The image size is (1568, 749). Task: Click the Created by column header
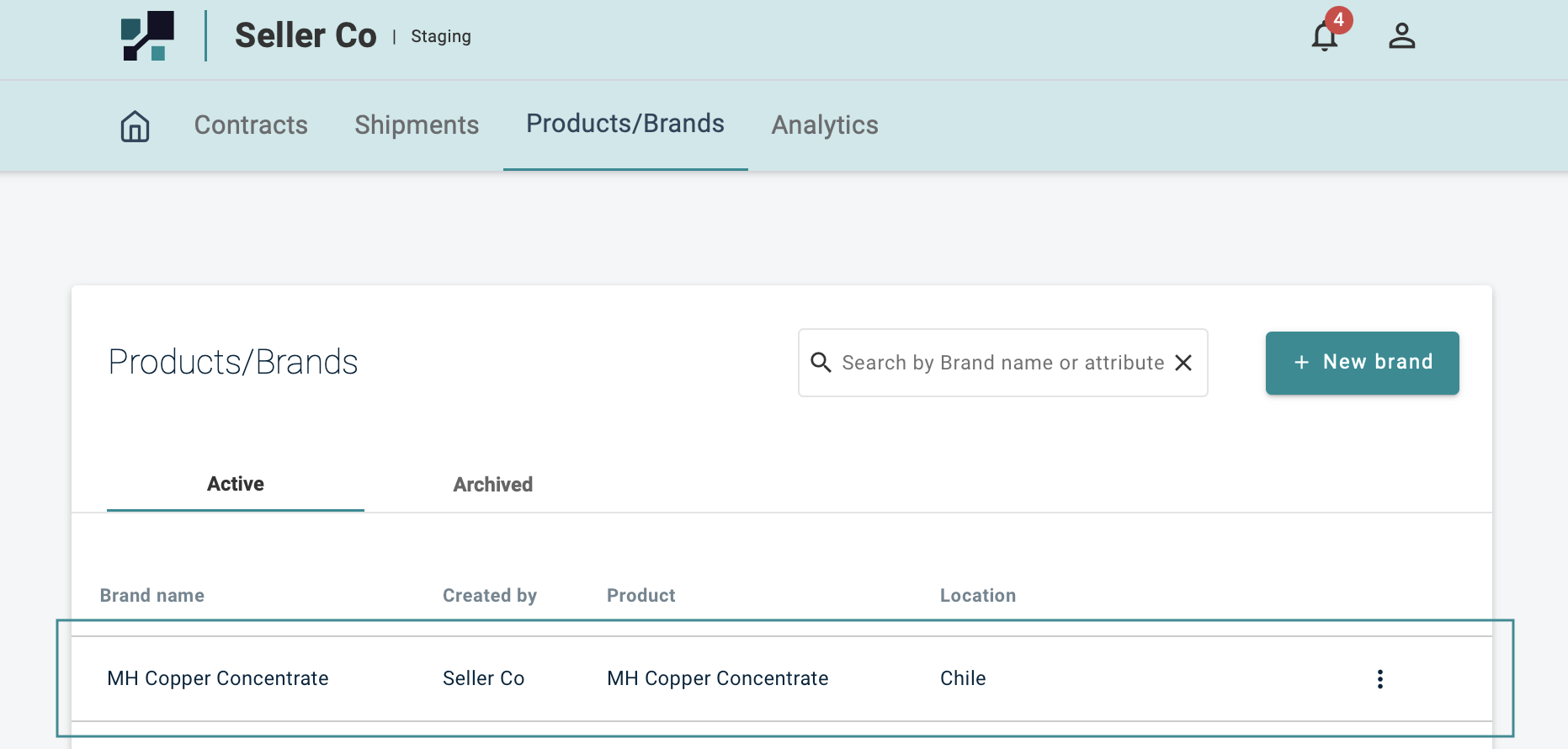point(489,596)
